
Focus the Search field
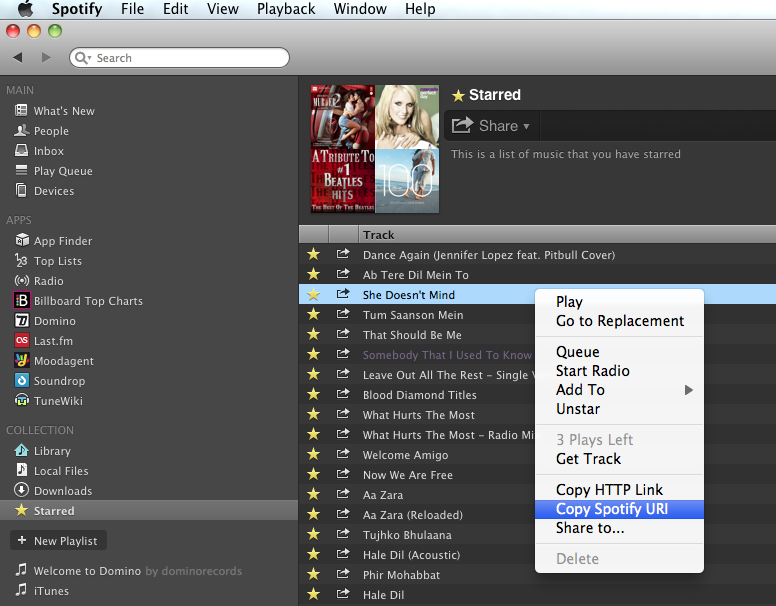coord(179,58)
